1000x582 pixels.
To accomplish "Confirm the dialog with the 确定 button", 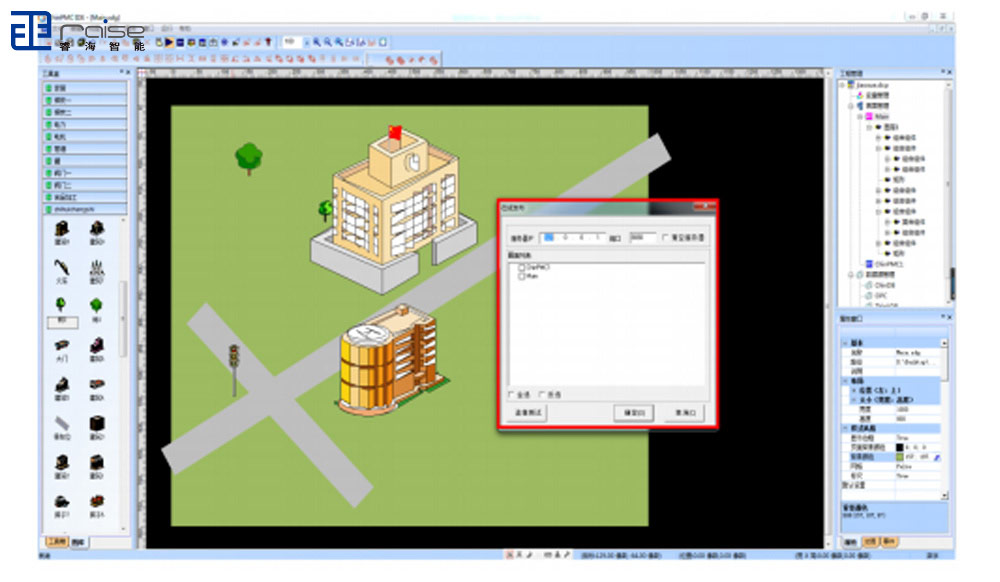I will click(x=633, y=412).
